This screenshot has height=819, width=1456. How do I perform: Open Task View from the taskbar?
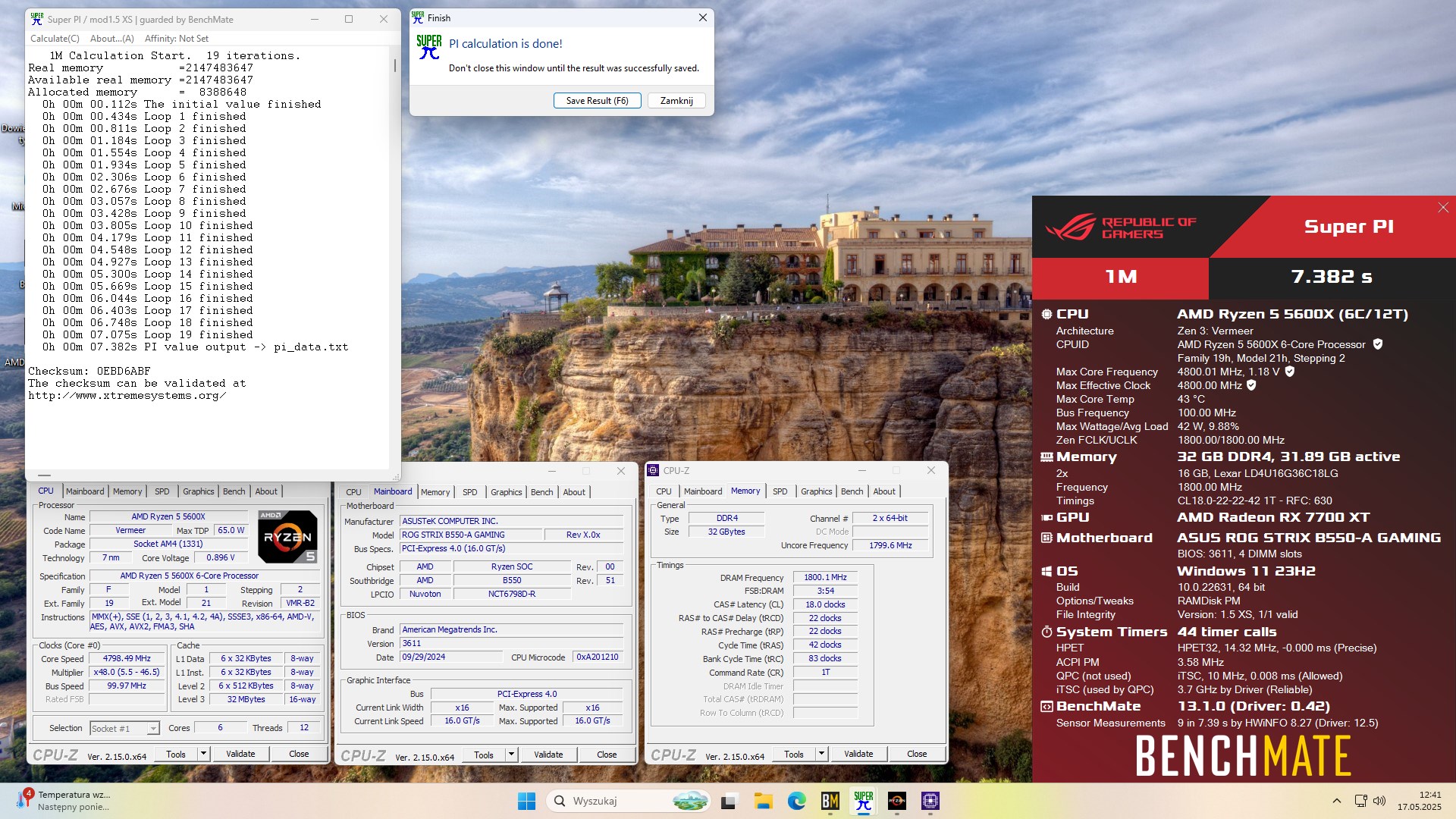[730, 801]
